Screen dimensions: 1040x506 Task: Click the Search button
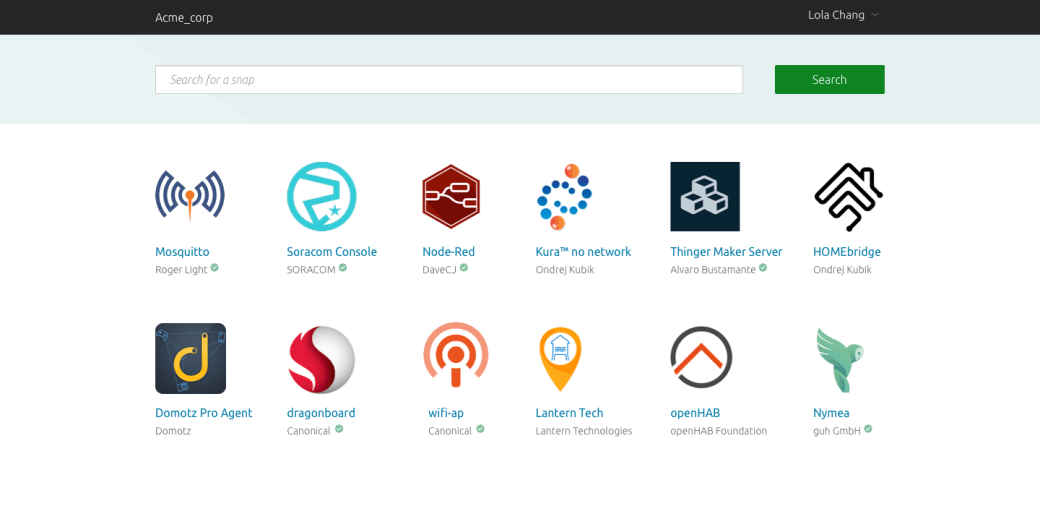coord(830,80)
